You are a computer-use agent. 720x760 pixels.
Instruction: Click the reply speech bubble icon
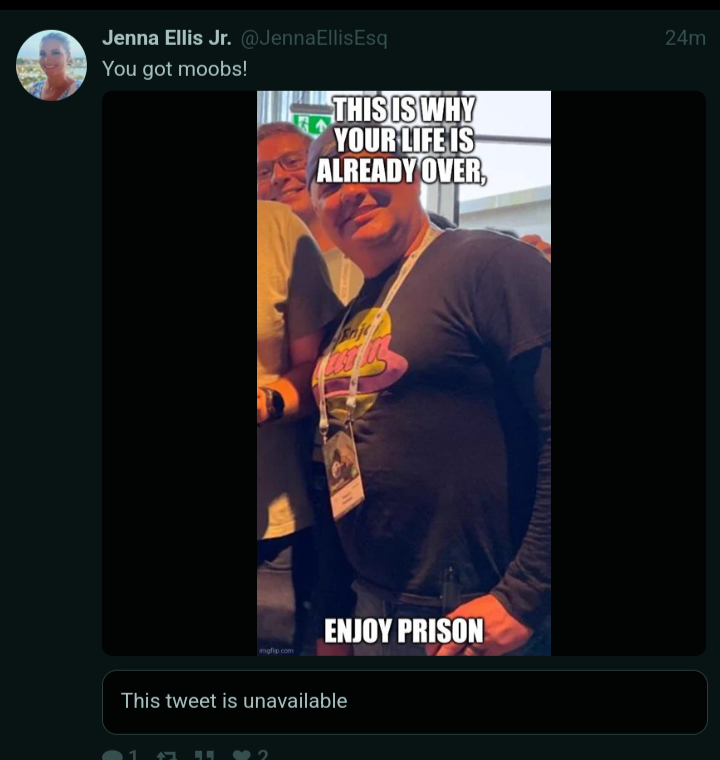coord(112,755)
